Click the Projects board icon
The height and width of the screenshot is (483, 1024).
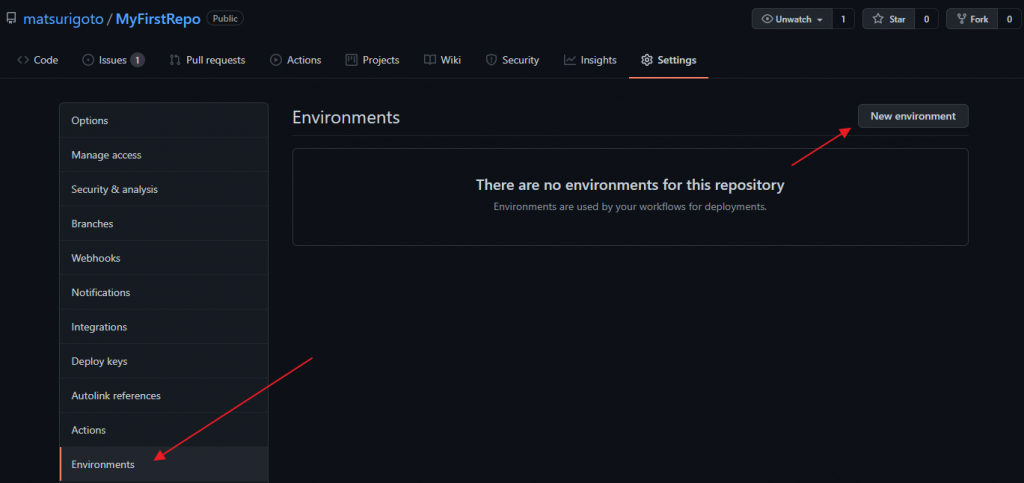pyautogui.click(x=351, y=60)
